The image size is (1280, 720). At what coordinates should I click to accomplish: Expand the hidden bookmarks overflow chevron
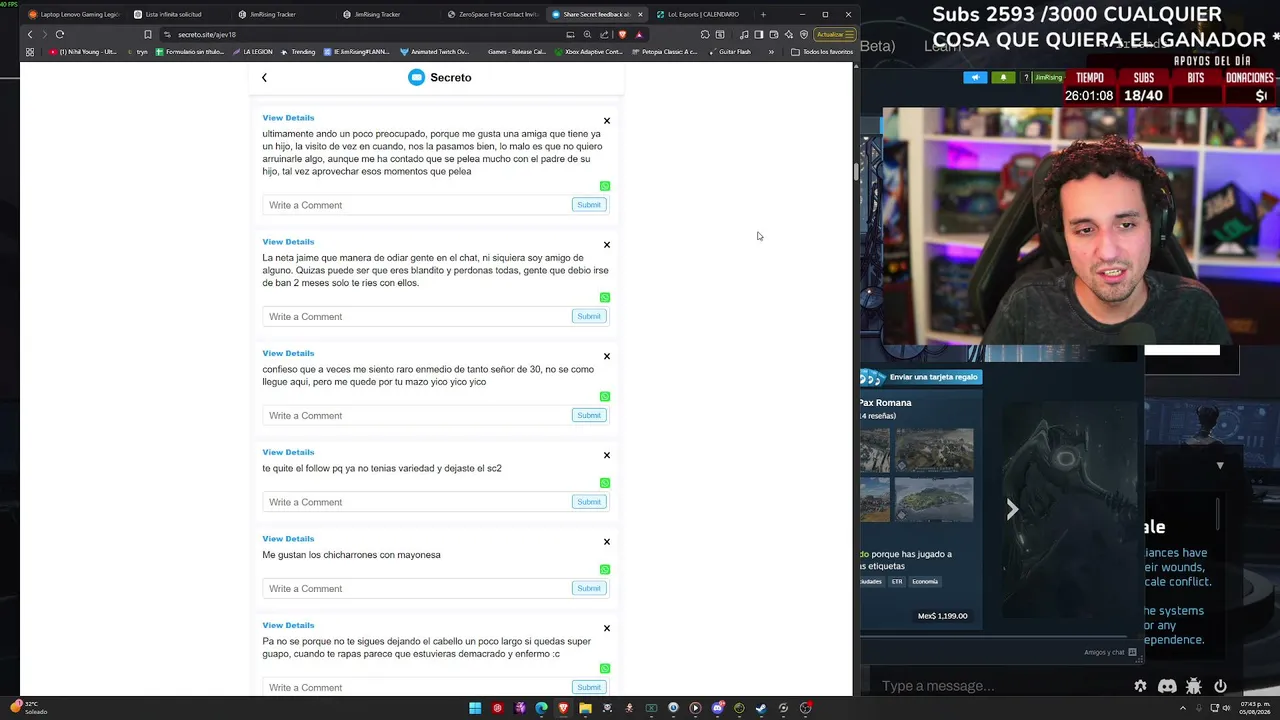click(x=771, y=52)
